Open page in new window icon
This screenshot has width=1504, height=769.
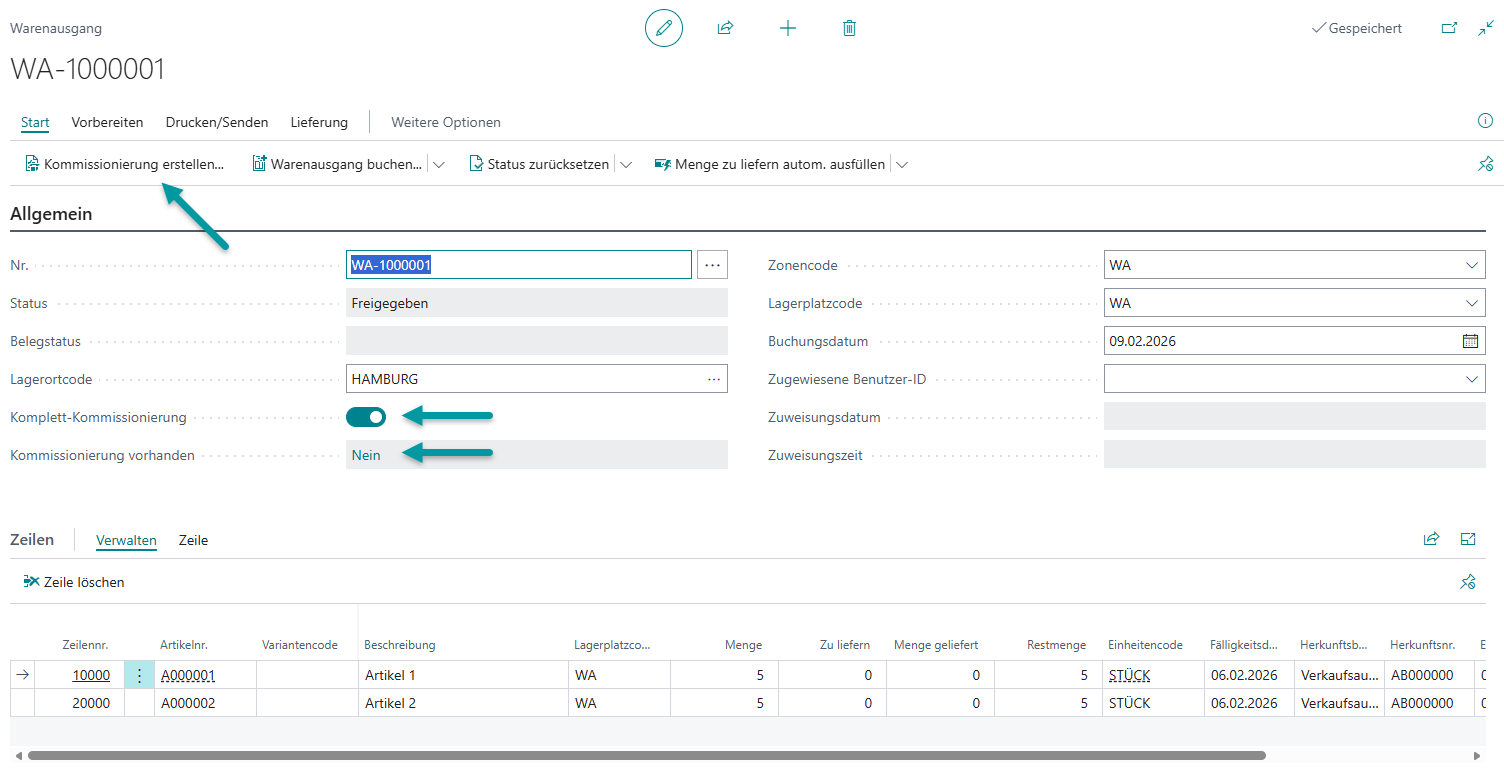(1448, 28)
